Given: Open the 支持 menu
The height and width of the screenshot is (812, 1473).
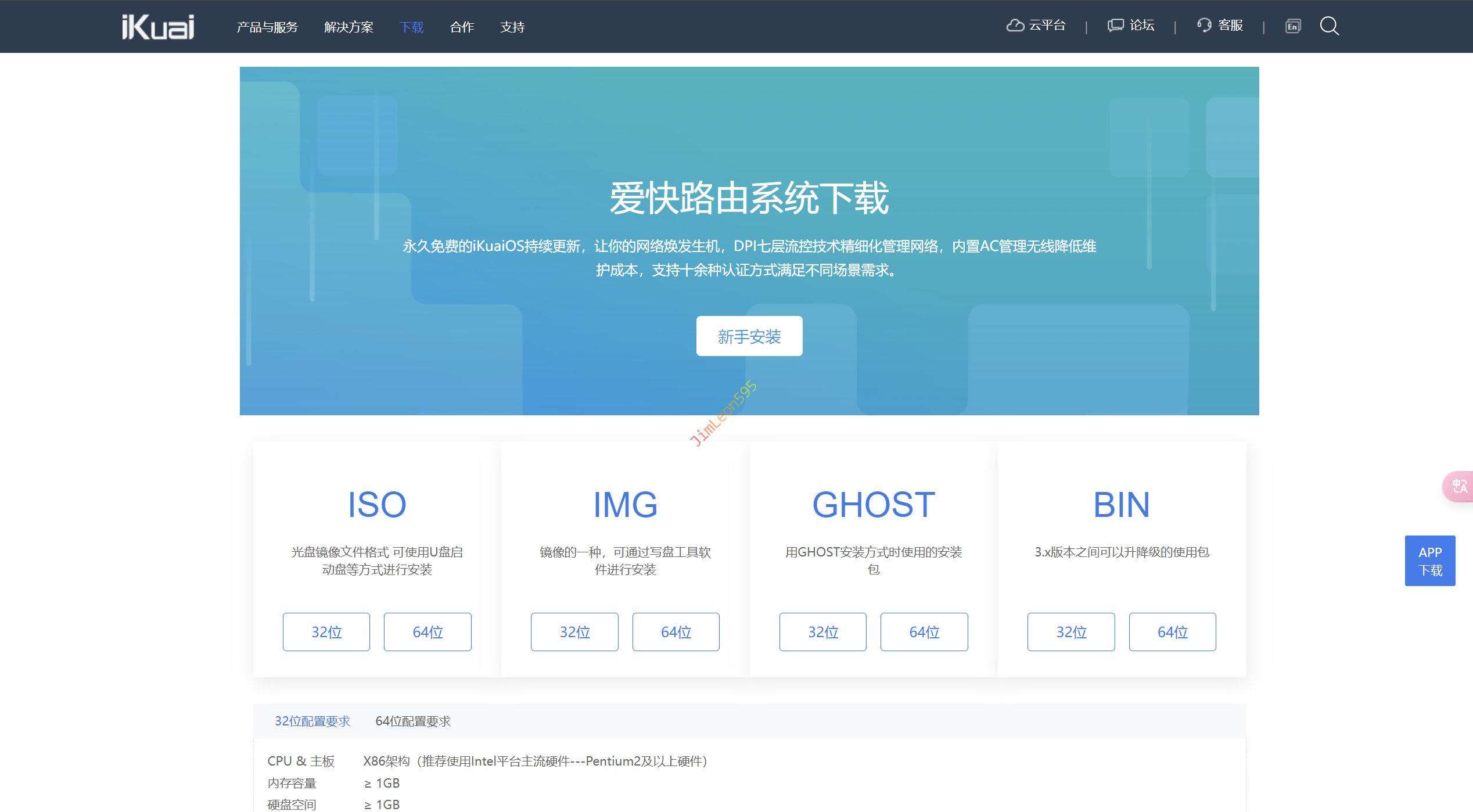Looking at the screenshot, I should [512, 27].
